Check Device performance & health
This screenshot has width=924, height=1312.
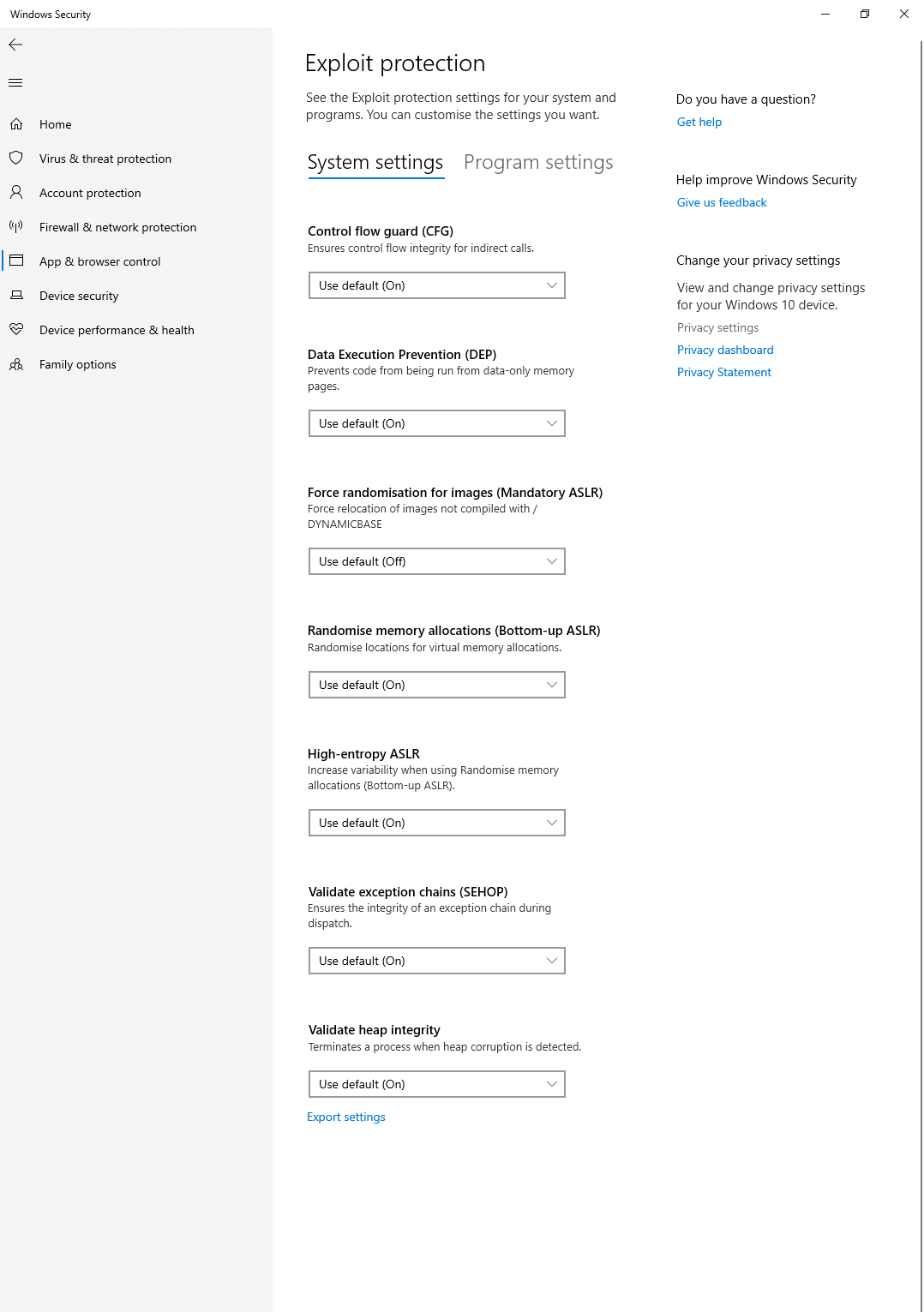tap(117, 330)
